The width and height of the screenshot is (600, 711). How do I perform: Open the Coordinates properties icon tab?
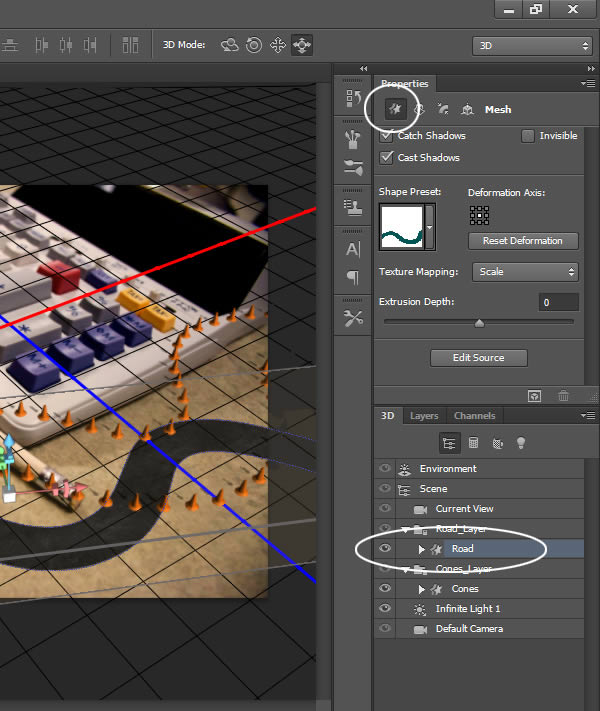point(467,109)
